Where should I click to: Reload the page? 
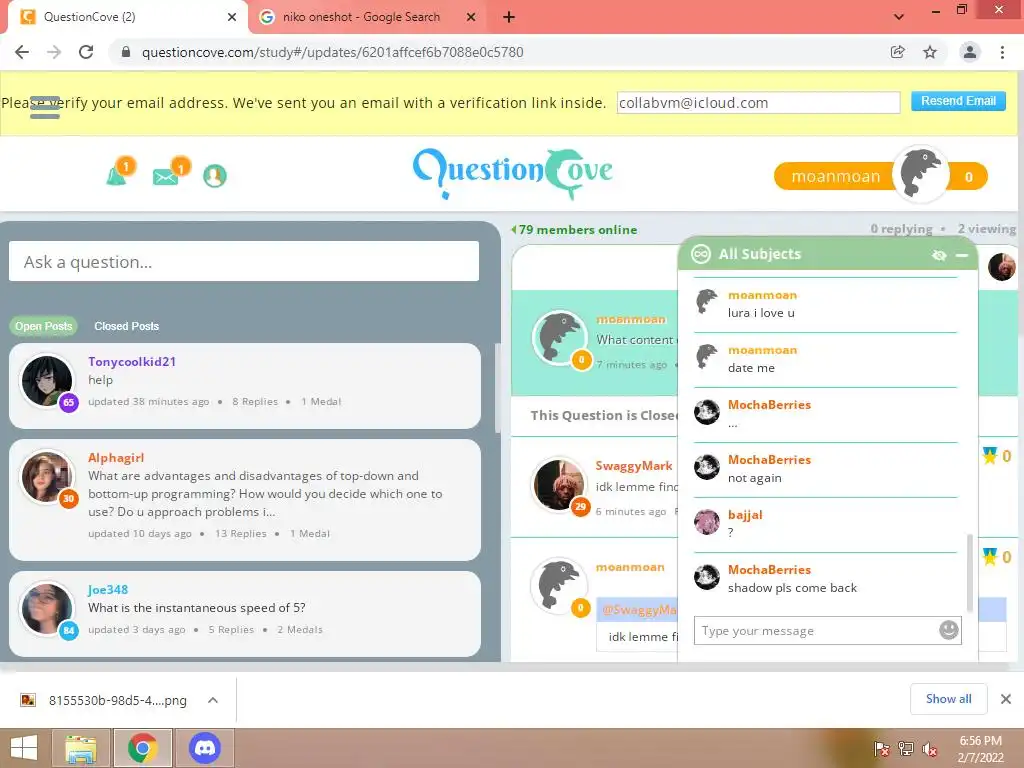(x=86, y=52)
